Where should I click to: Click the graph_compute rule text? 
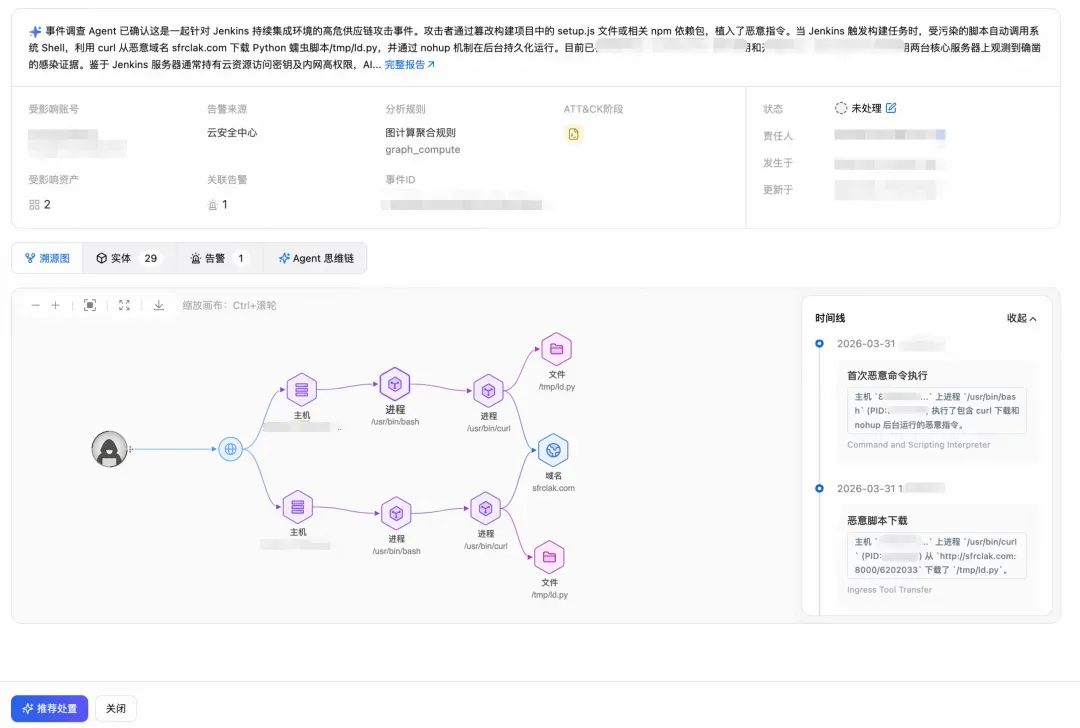coord(422,149)
